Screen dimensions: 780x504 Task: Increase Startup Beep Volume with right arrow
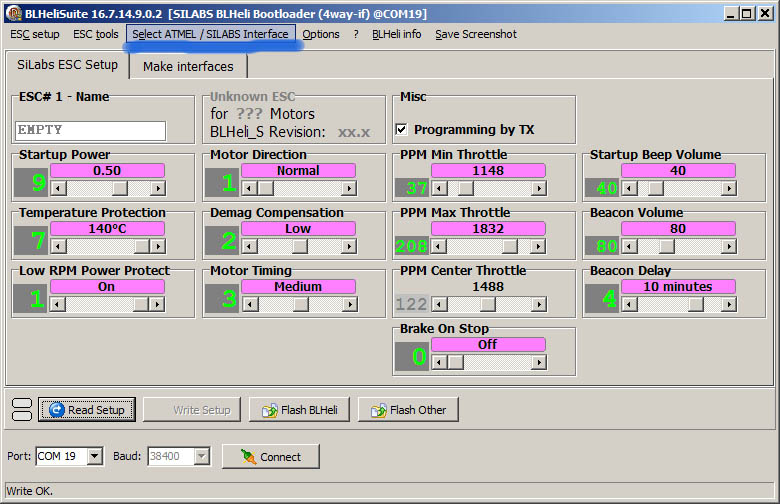pos(729,188)
